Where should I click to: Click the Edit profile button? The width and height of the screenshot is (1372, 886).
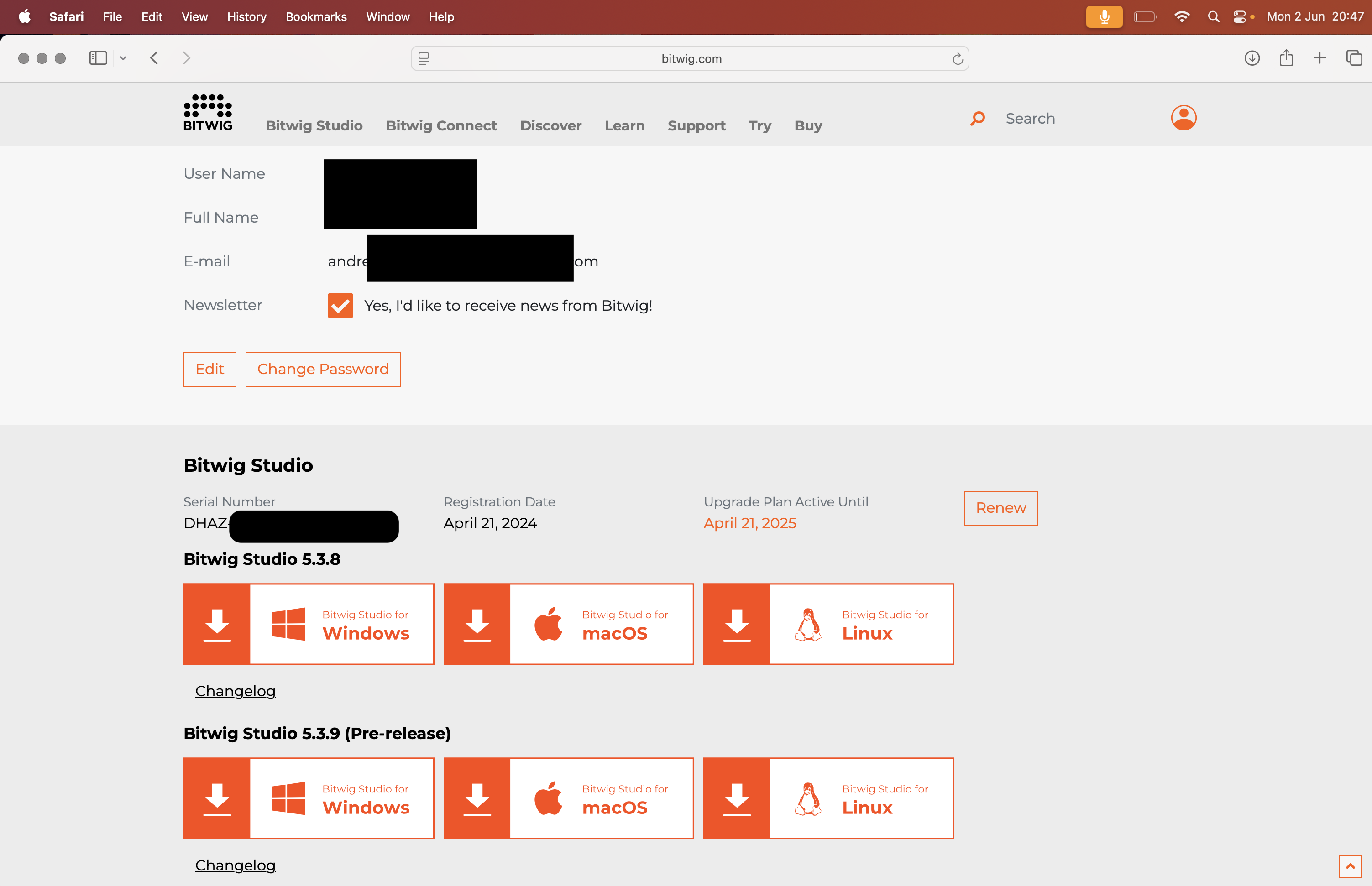pyautogui.click(x=209, y=370)
